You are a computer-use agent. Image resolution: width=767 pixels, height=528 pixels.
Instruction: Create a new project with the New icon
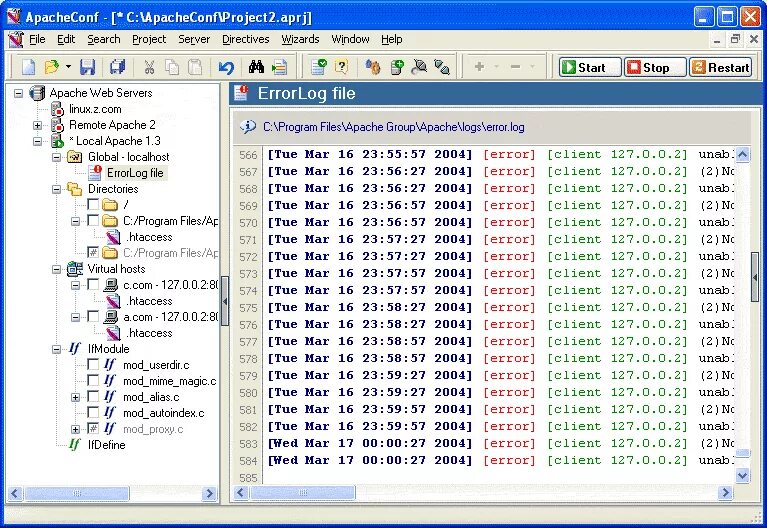28,67
